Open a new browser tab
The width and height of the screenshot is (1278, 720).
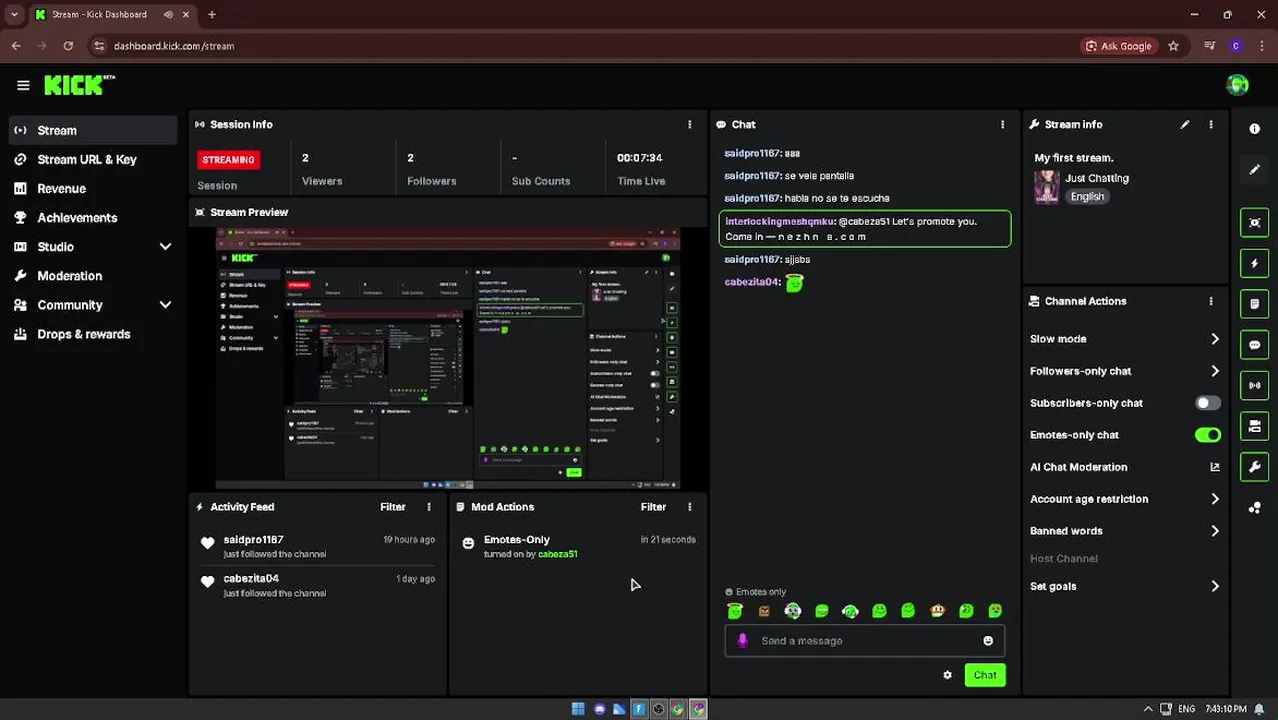212,14
